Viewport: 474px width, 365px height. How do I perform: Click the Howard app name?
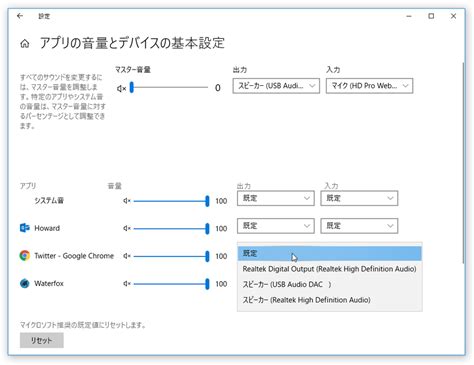(x=47, y=228)
